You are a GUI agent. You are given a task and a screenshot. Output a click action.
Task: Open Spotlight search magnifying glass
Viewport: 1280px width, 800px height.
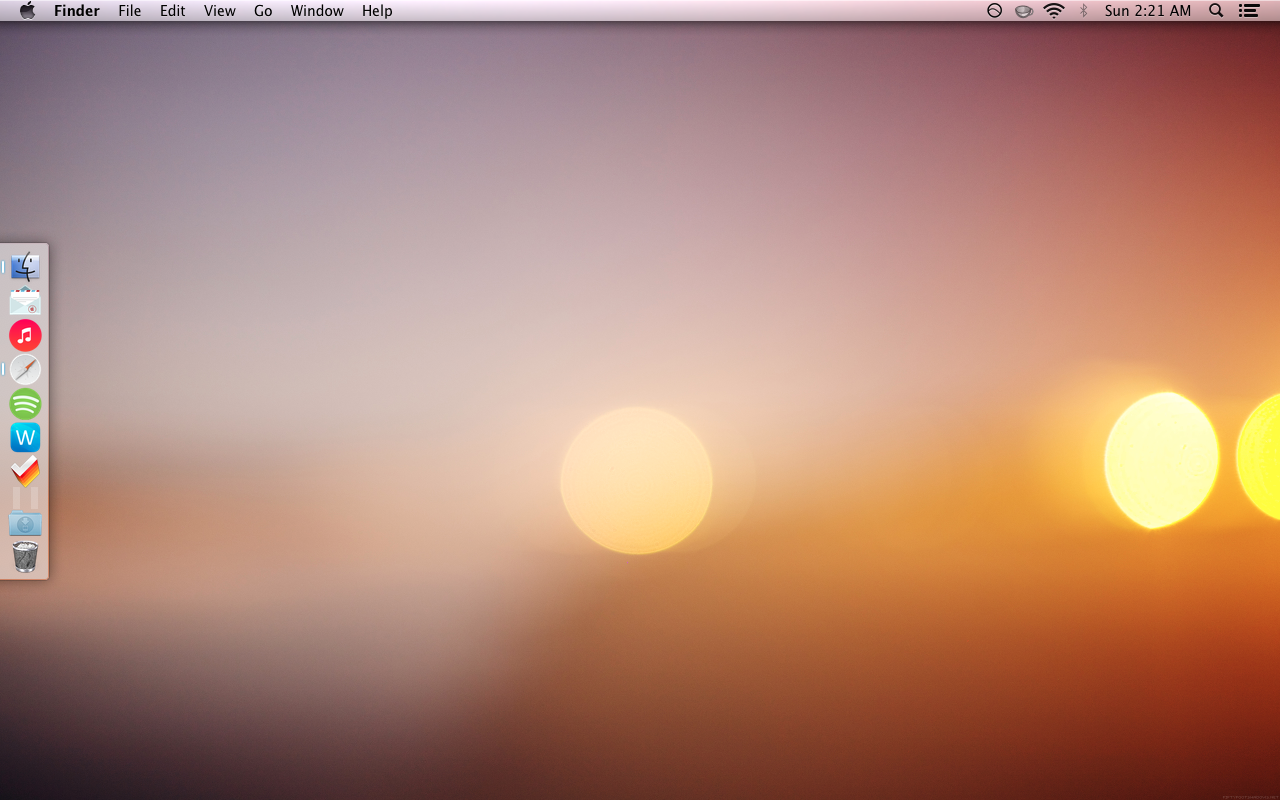click(1216, 11)
